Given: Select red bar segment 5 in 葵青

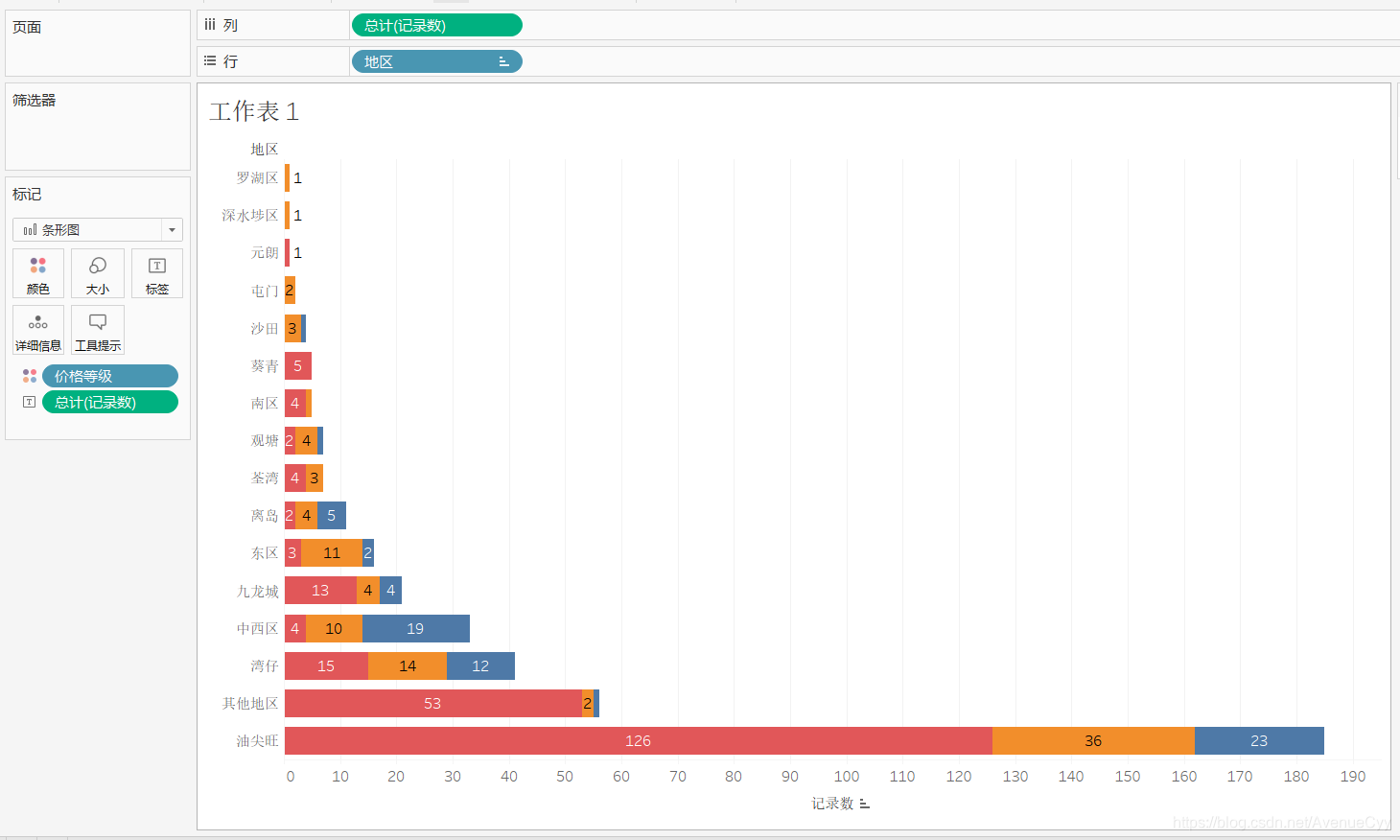Looking at the screenshot, I should [x=298, y=365].
